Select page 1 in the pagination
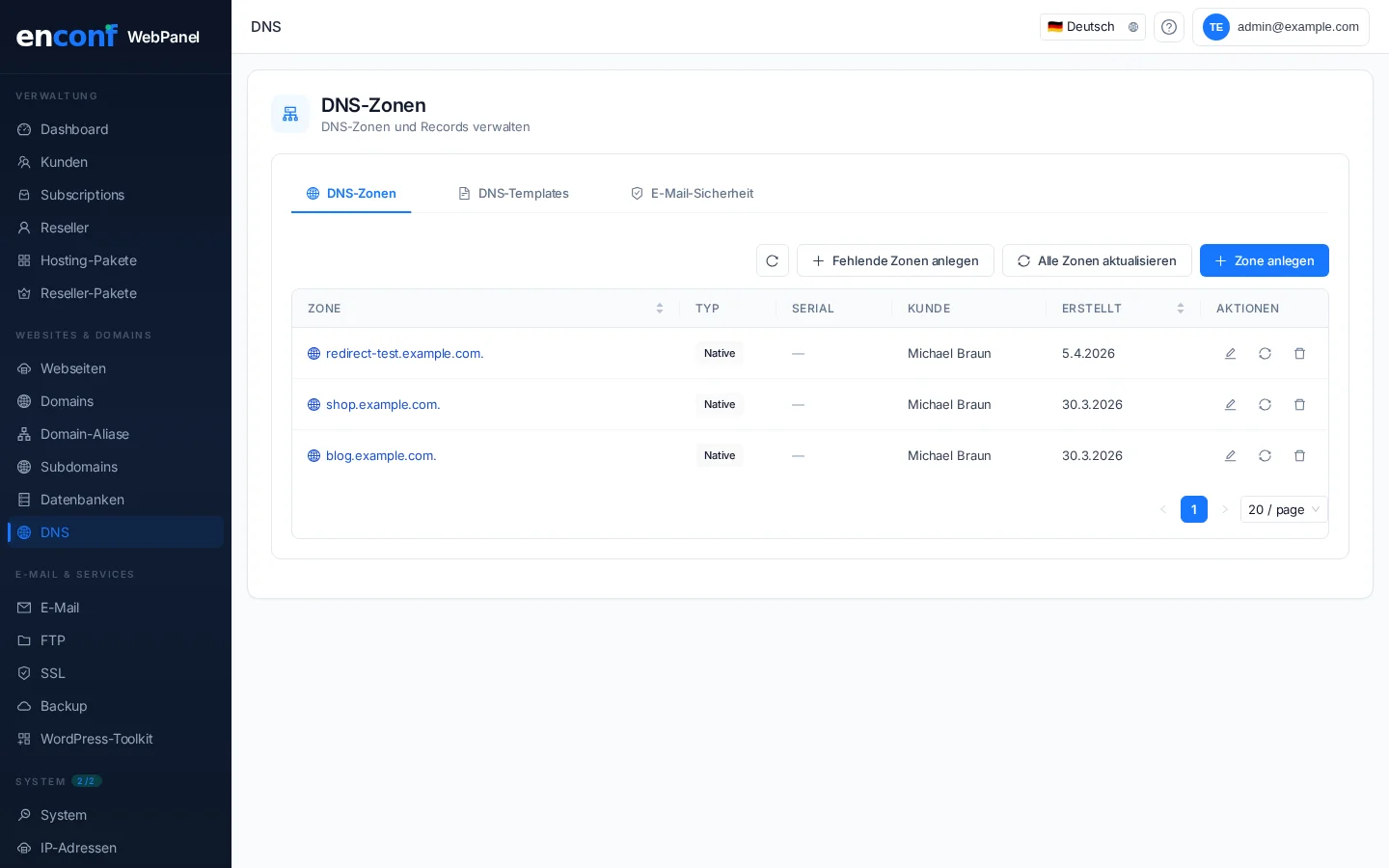The width and height of the screenshot is (1389, 868). [x=1193, y=509]
